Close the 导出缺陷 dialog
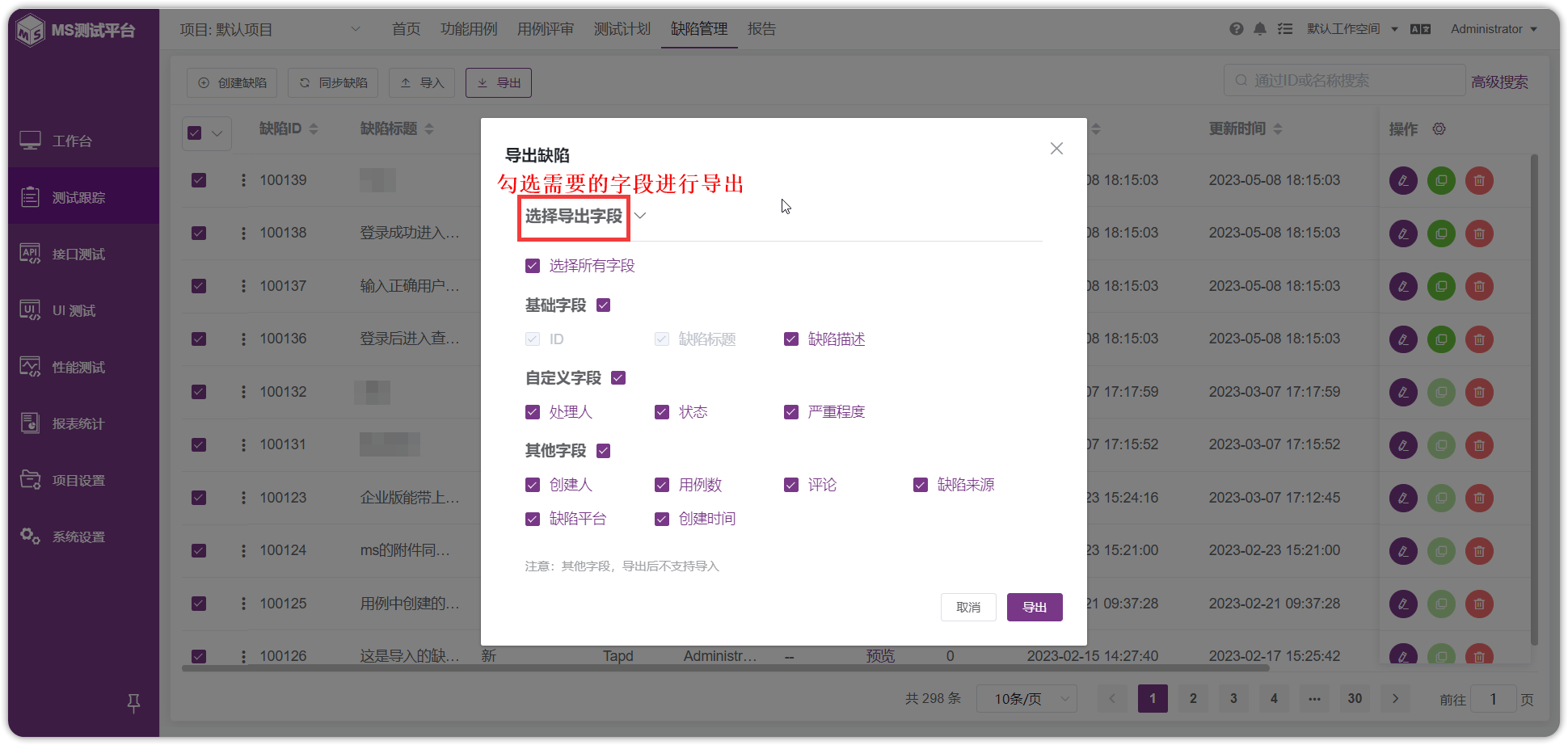 [x=1056, y=149]
